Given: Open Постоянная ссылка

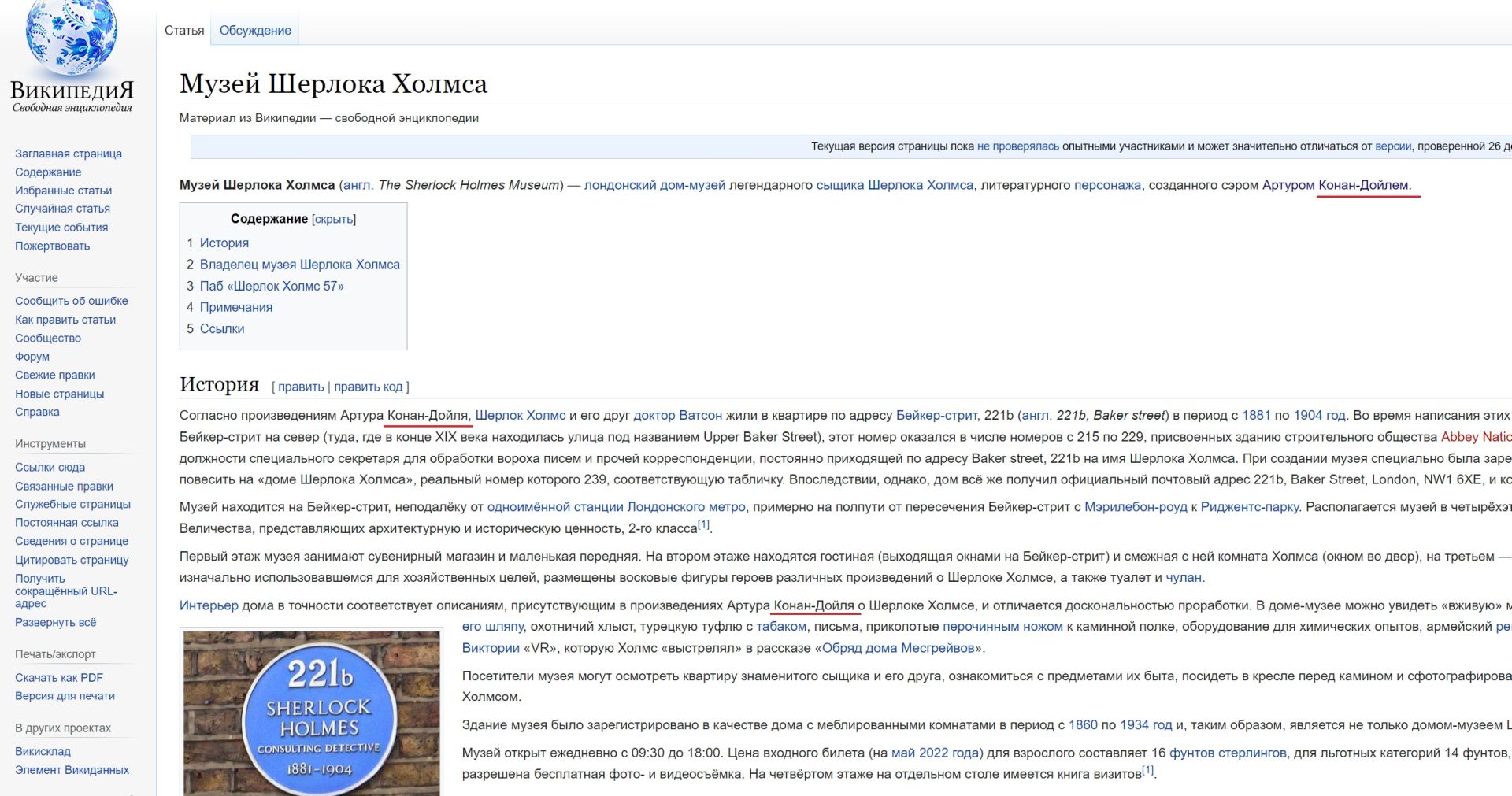Looking at the screenshot, I should pyautogui.click(x=67, y=522).
